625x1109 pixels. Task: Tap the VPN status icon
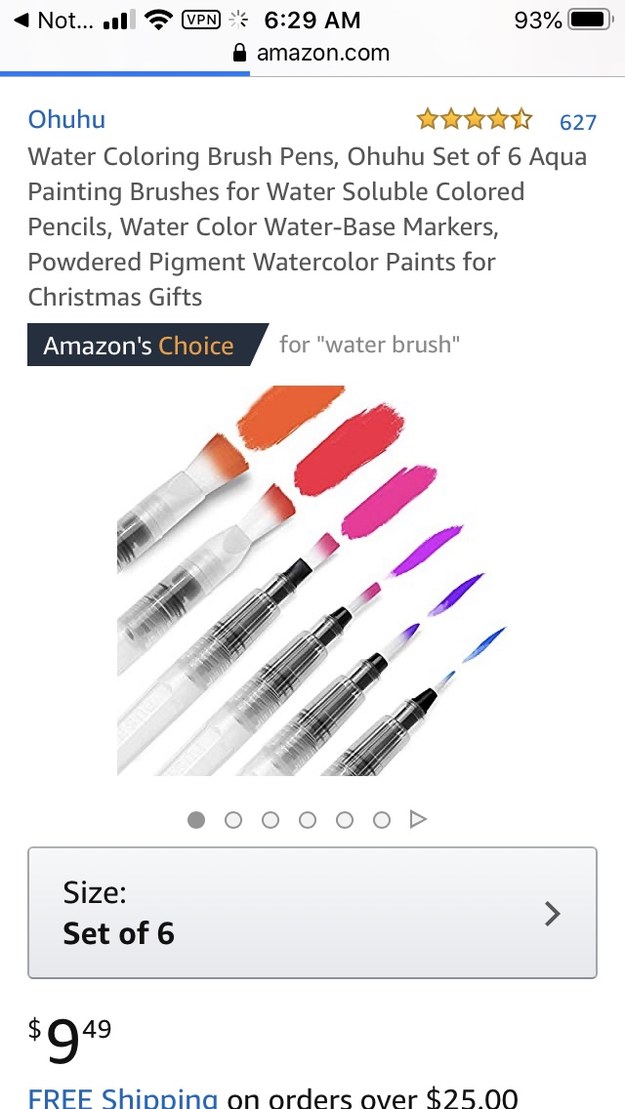(x=201, y=20)
